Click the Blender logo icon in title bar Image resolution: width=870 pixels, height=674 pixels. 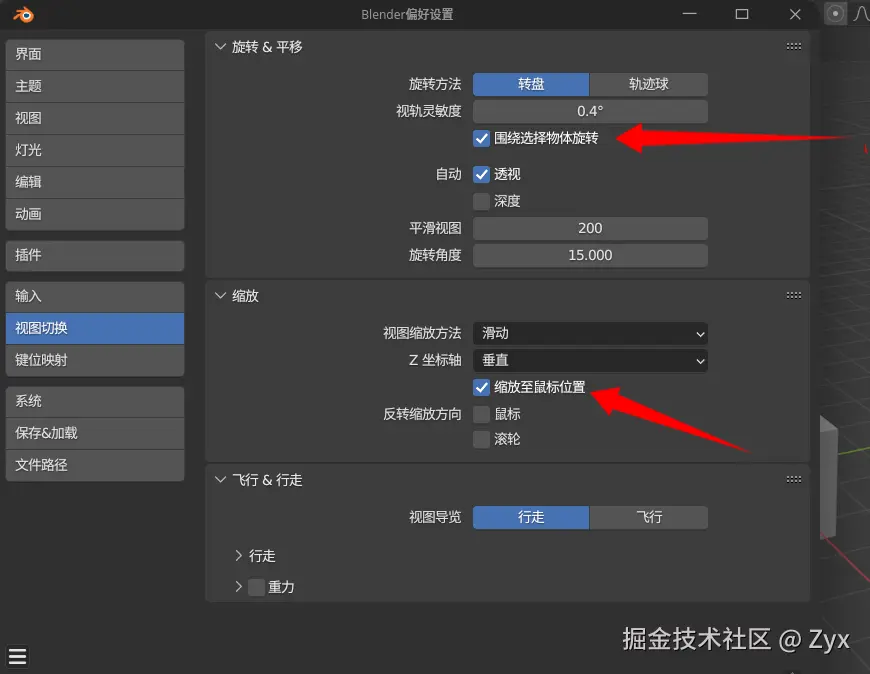coord(24,14)
